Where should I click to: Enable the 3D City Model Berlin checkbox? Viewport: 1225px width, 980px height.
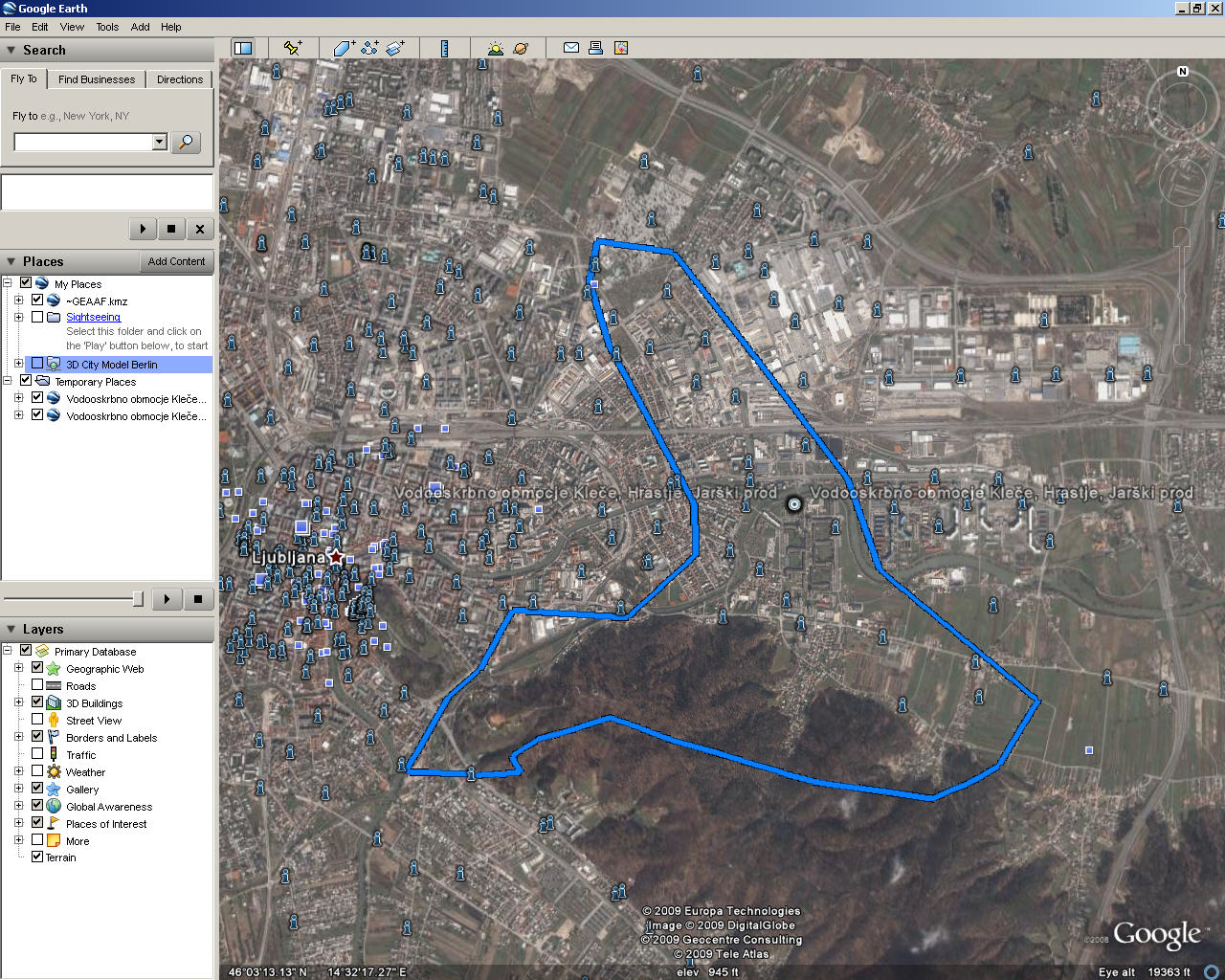(x=37, y=364)
